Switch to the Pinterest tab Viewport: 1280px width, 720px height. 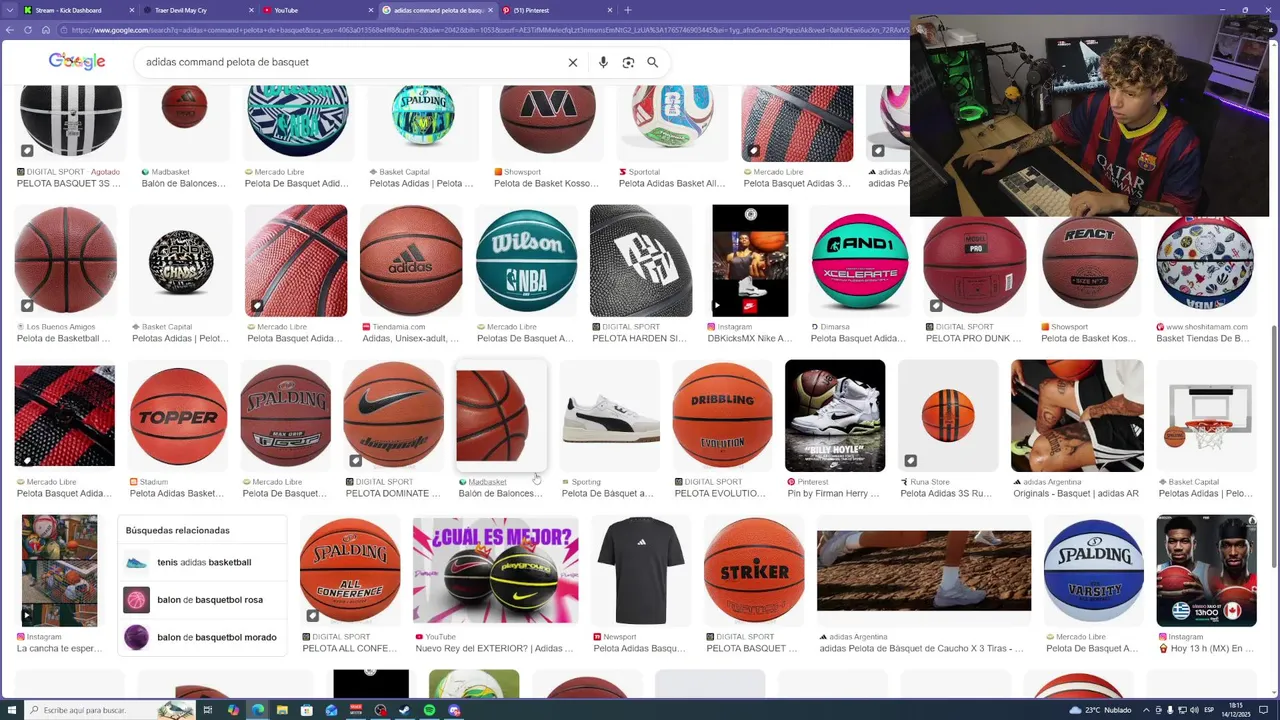click(x=556, y=10)
